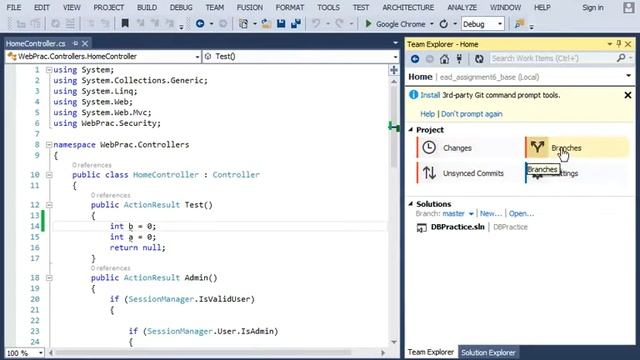This screenshot has width=640, height=360.
Task: Click the account avatar icon next to Sign in
Action: coord(629,8)
